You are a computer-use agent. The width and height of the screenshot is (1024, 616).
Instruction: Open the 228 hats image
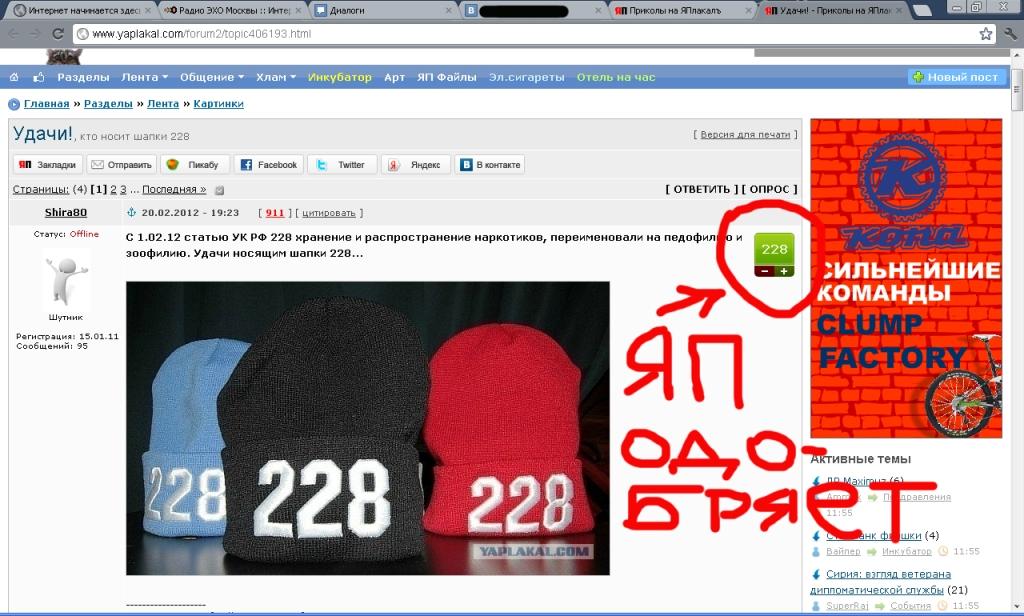[368, 429]
